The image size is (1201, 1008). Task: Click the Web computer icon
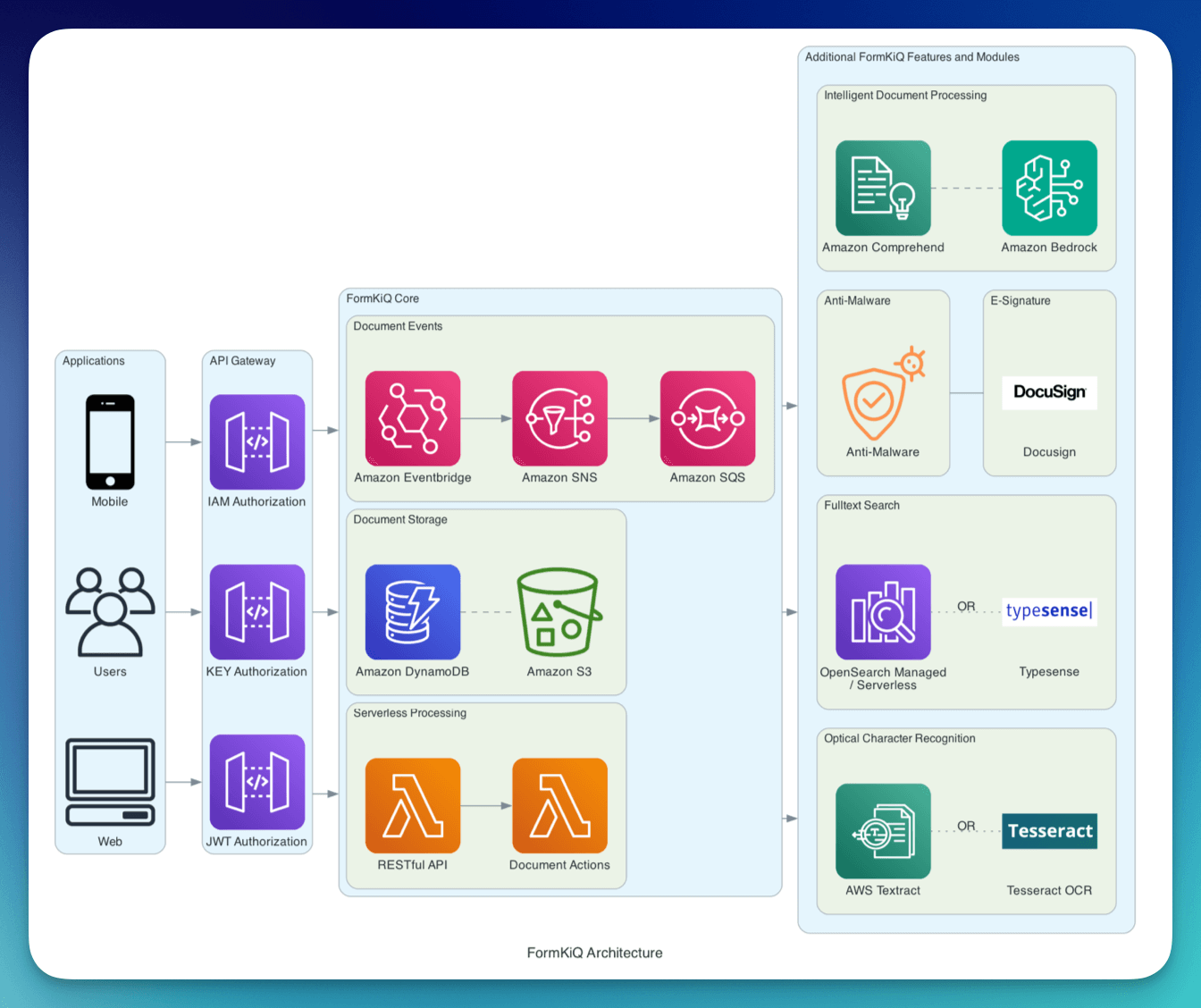[x=110, y=782]
